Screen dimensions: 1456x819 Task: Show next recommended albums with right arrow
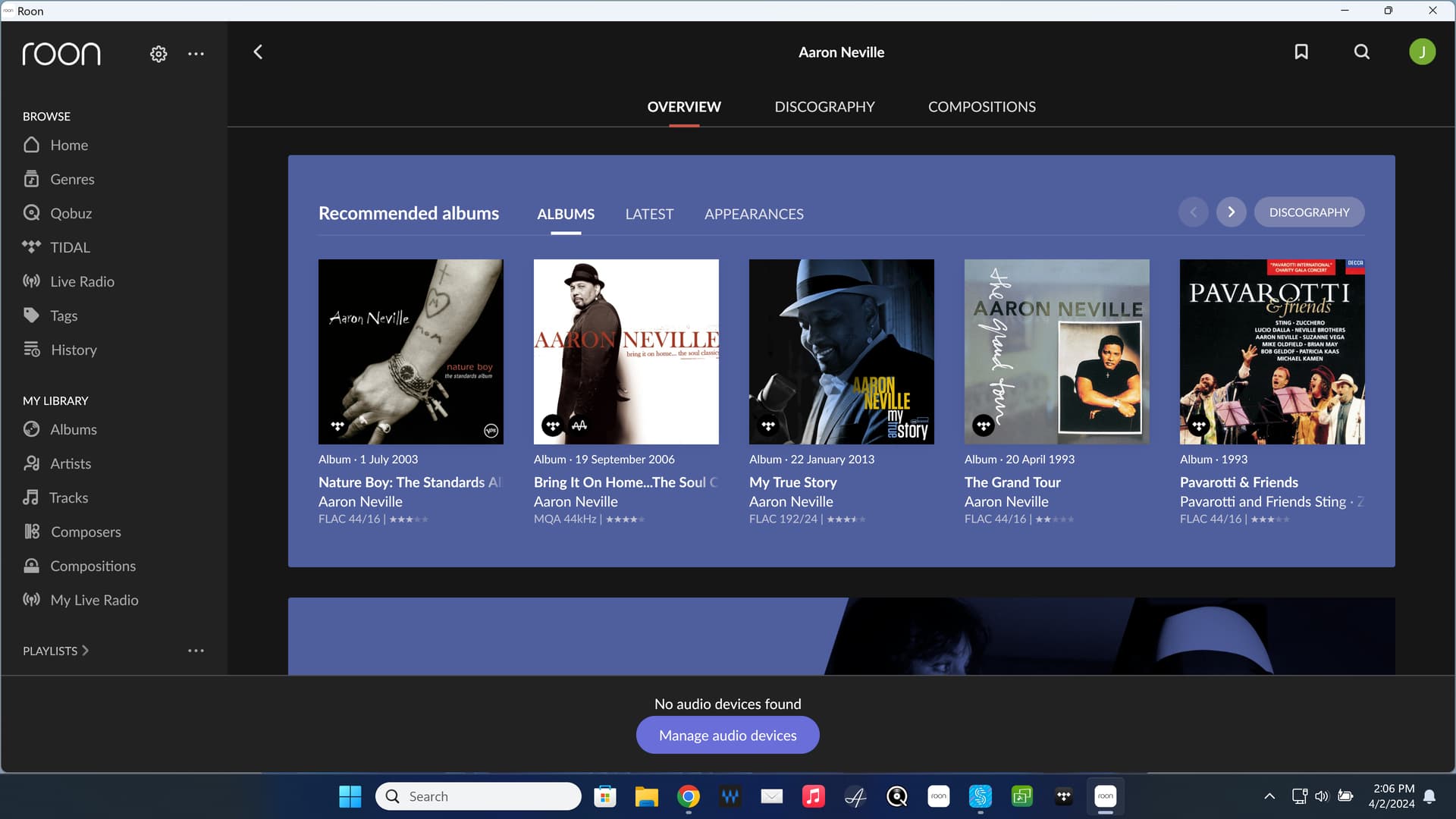click(x=1231, y=212)
